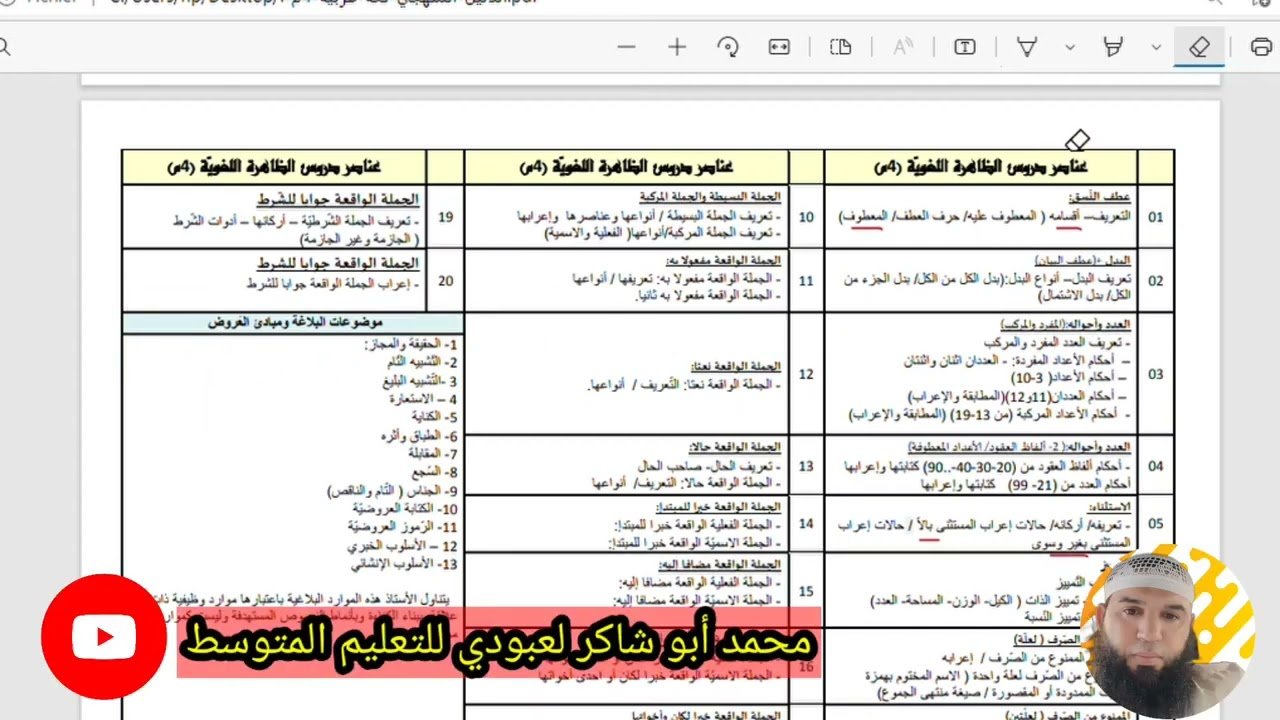This screenshot has height=720, width=1280.
Task: Expand the draw pen options arrow
Action: coord(1070,47)
